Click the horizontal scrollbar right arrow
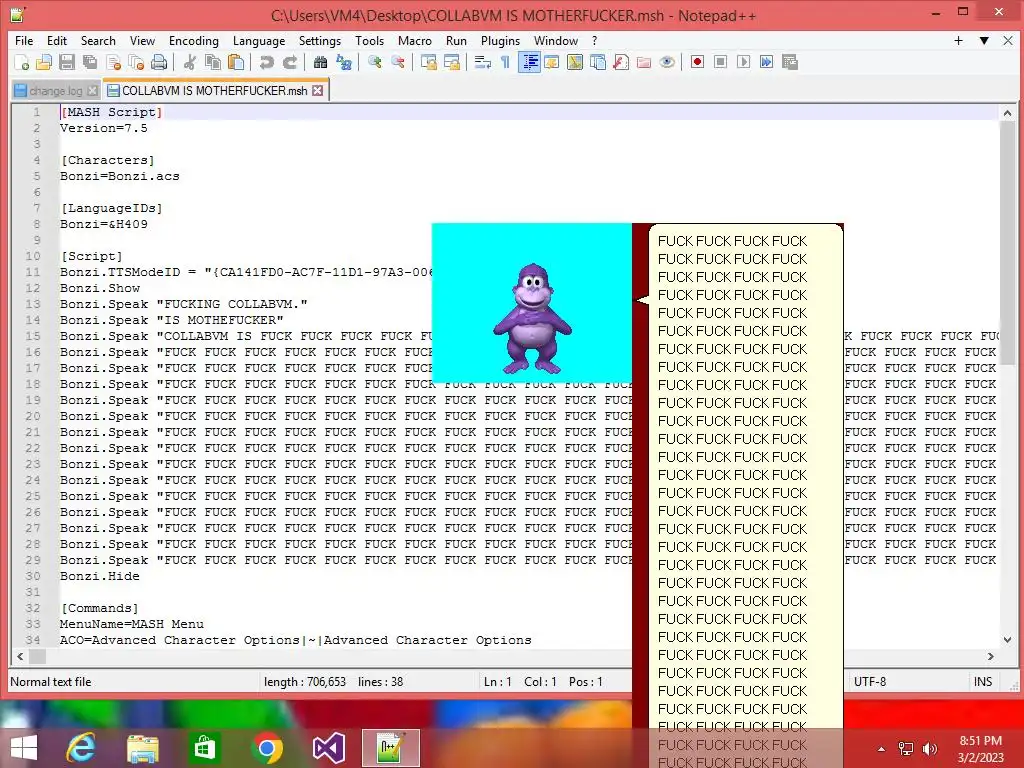Image resolution: width=1024 pixels, height=768 pixels. click(990, 656)
